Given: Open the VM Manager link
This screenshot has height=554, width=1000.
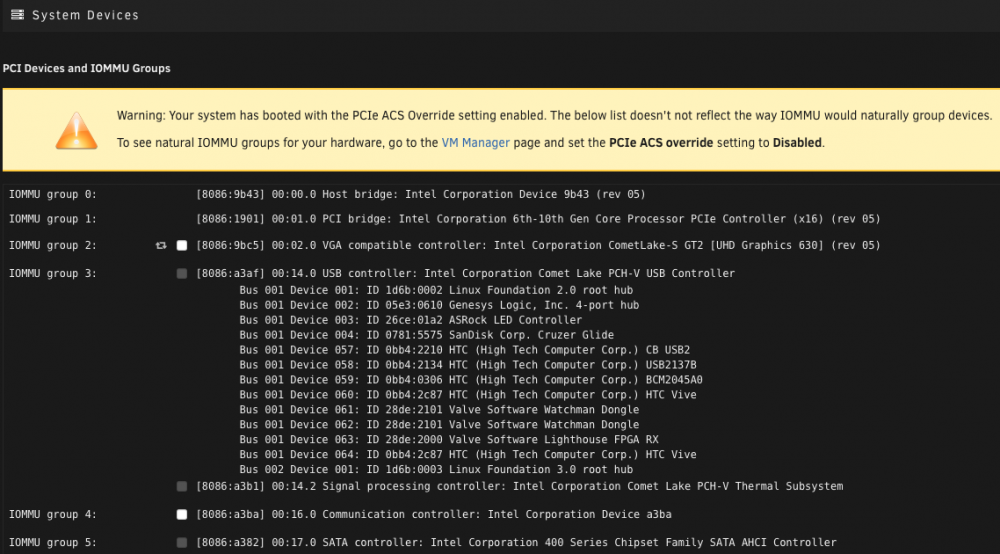Looking at the screenshot, I should [475, 143].
